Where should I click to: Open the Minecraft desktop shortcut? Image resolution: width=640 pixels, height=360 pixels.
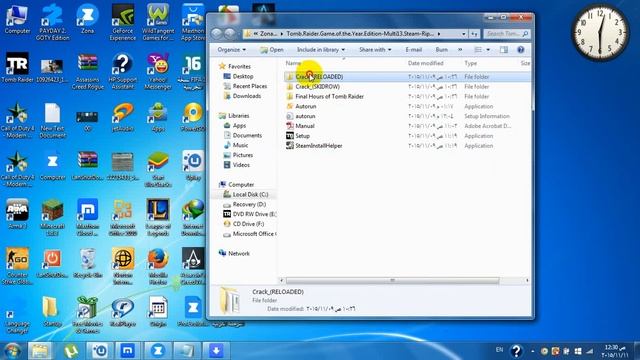53,218
